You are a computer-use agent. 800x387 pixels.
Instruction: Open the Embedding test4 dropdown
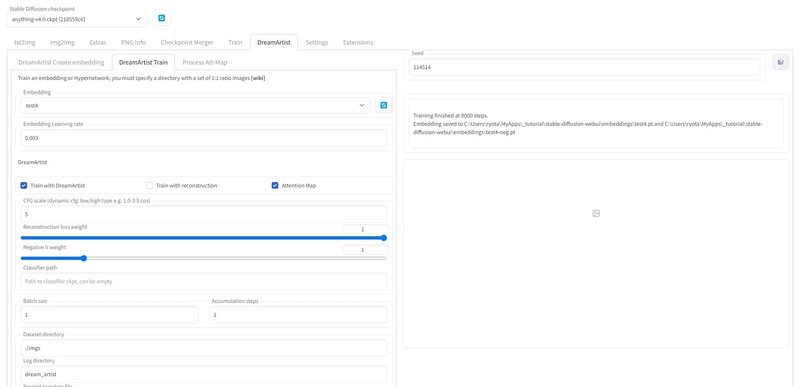coord(195,106)
